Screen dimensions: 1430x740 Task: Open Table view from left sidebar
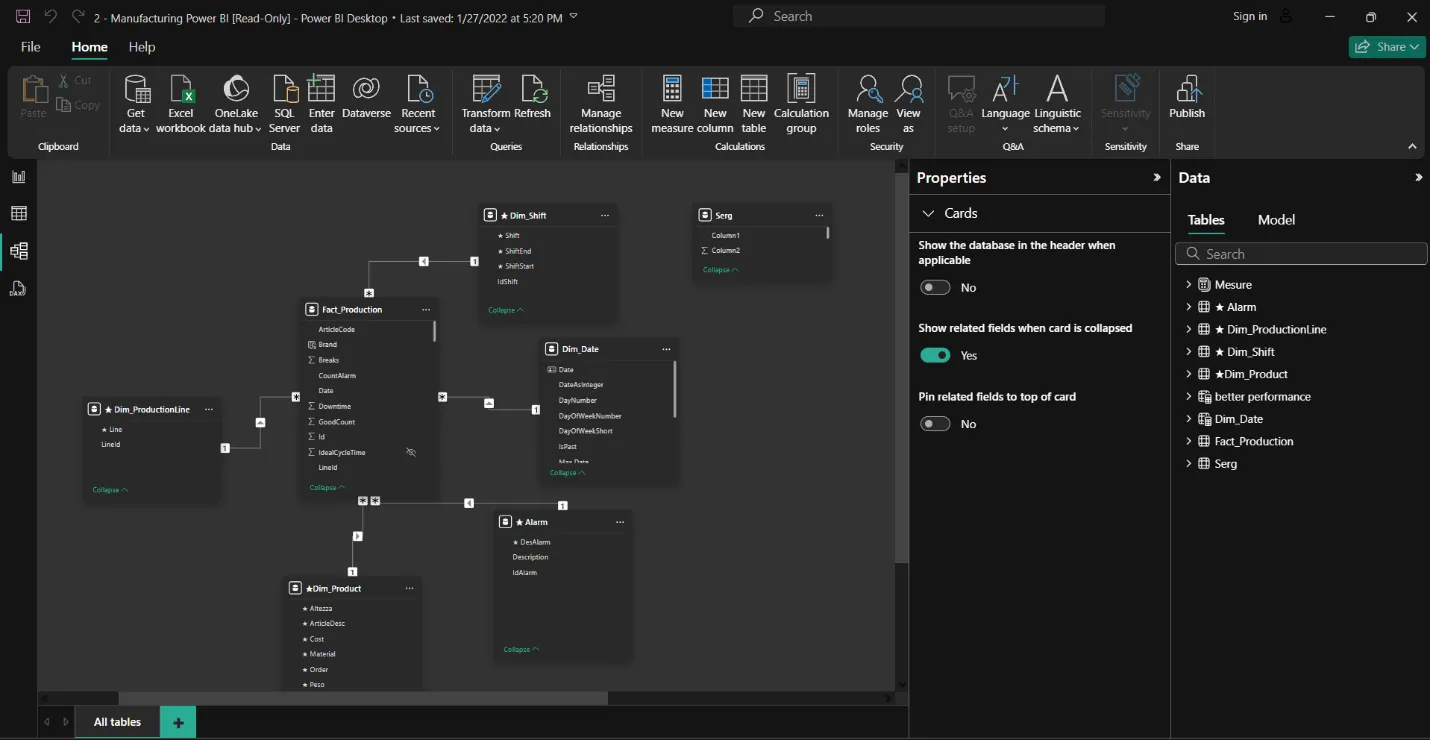tap(18, 214)
